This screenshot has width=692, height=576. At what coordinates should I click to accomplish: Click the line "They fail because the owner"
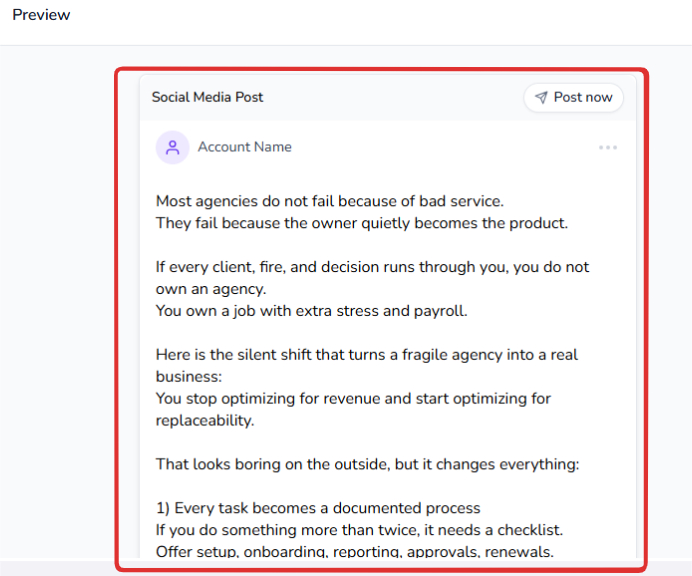pyautogui.click(x=361, y=223)
